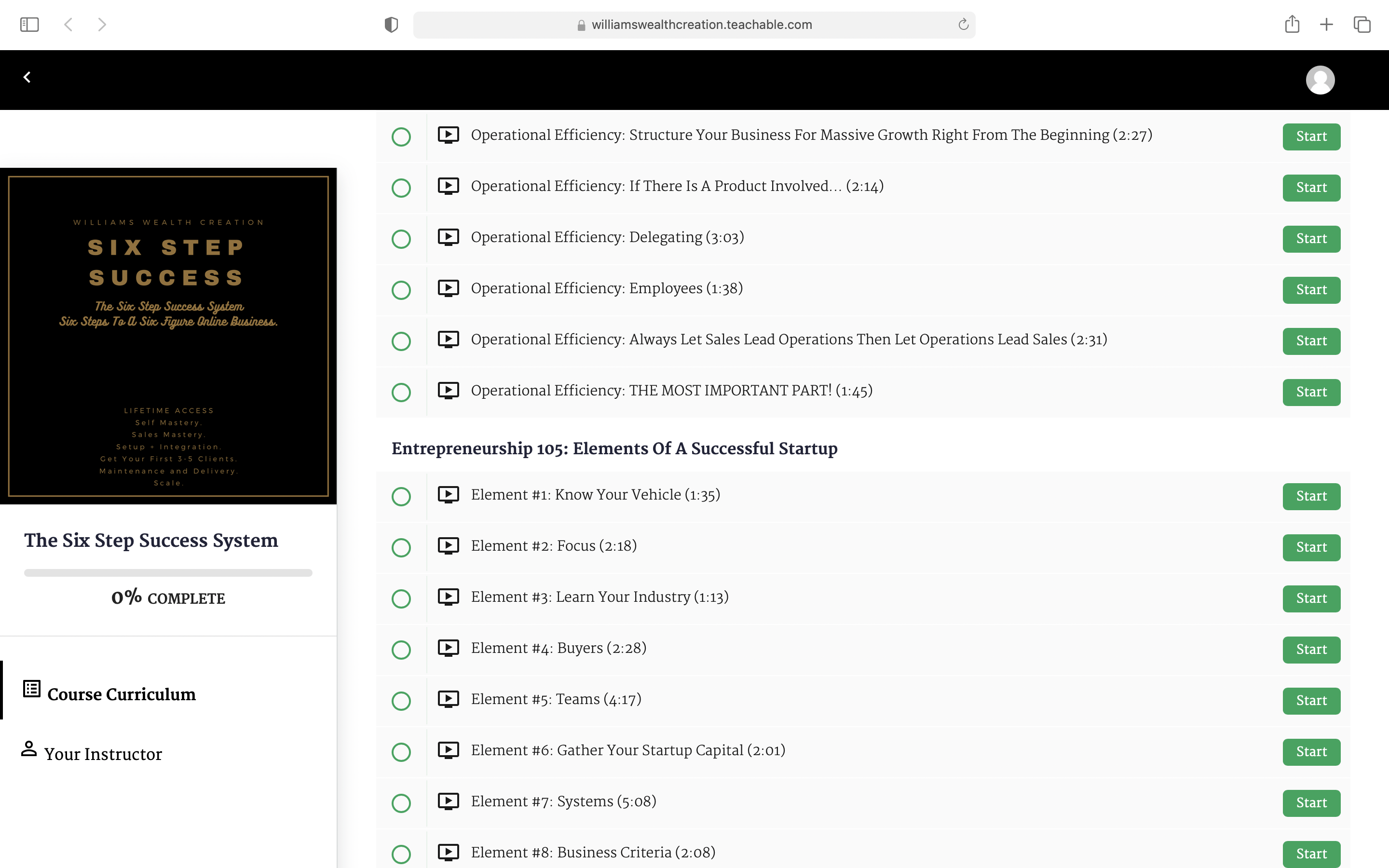Screen dimensions: 1389x868
Task: Toggle completion circle for Element #1 Know Your Vehicle
Action: [x=401, y=497]
